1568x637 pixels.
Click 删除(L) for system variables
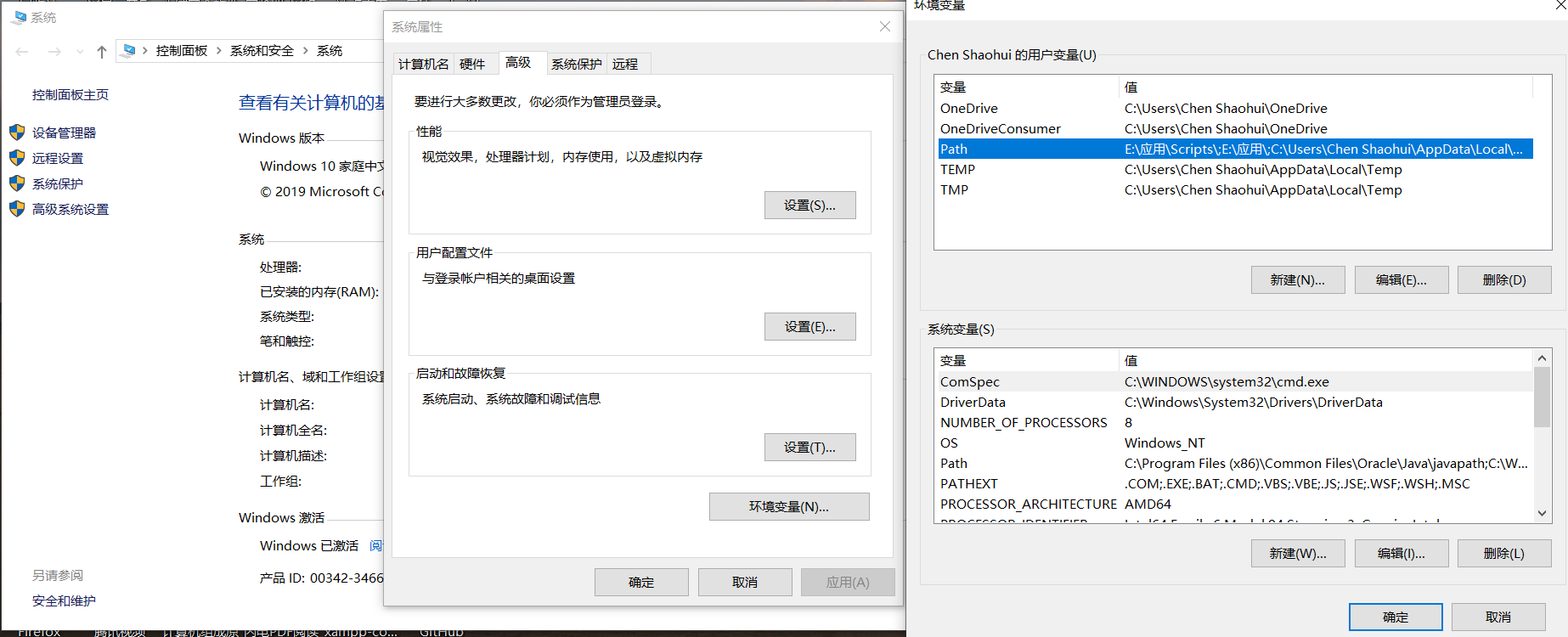click(1504, 553)
